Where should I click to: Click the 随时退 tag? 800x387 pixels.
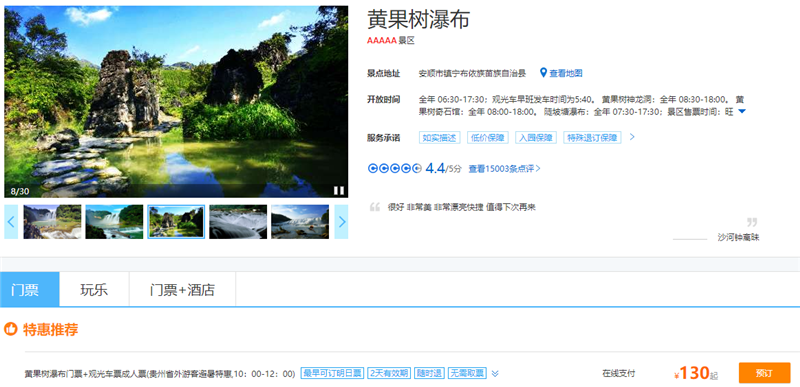click(x=429, y=373)
